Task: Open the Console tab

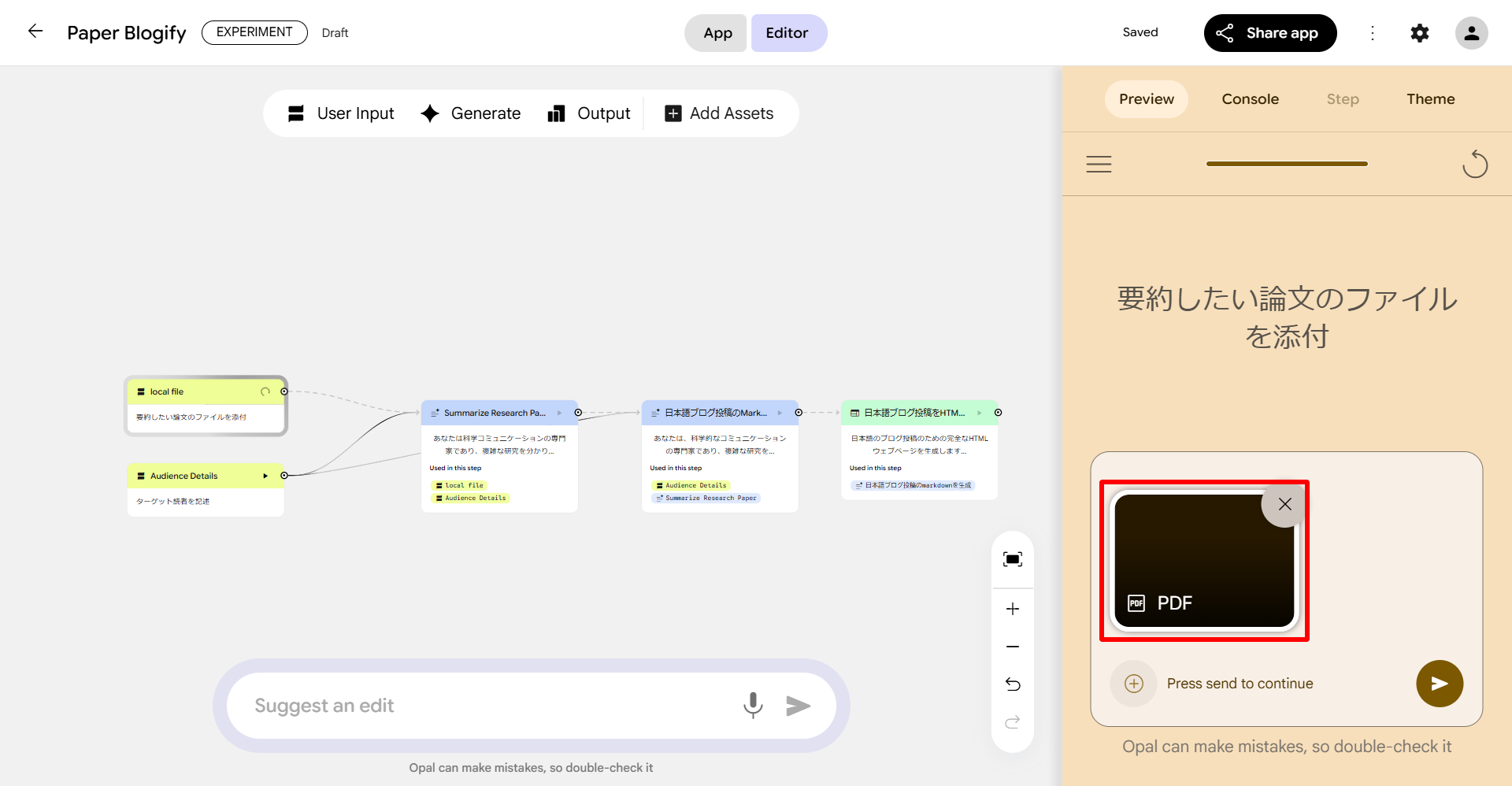Action: pyautogui.click(x=1250, y=99)
